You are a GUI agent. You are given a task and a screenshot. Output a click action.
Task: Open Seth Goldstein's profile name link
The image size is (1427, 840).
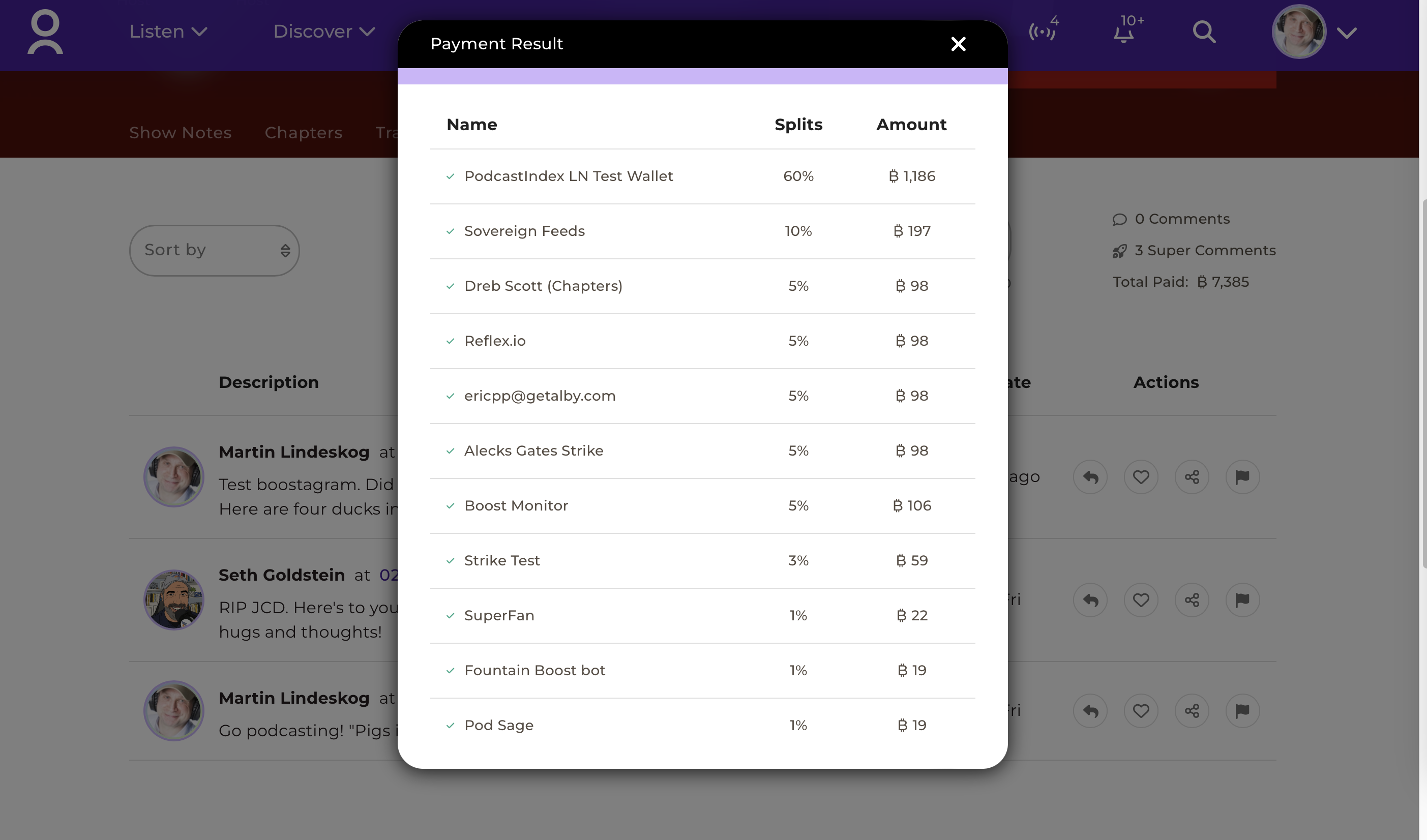pos(282,575)
